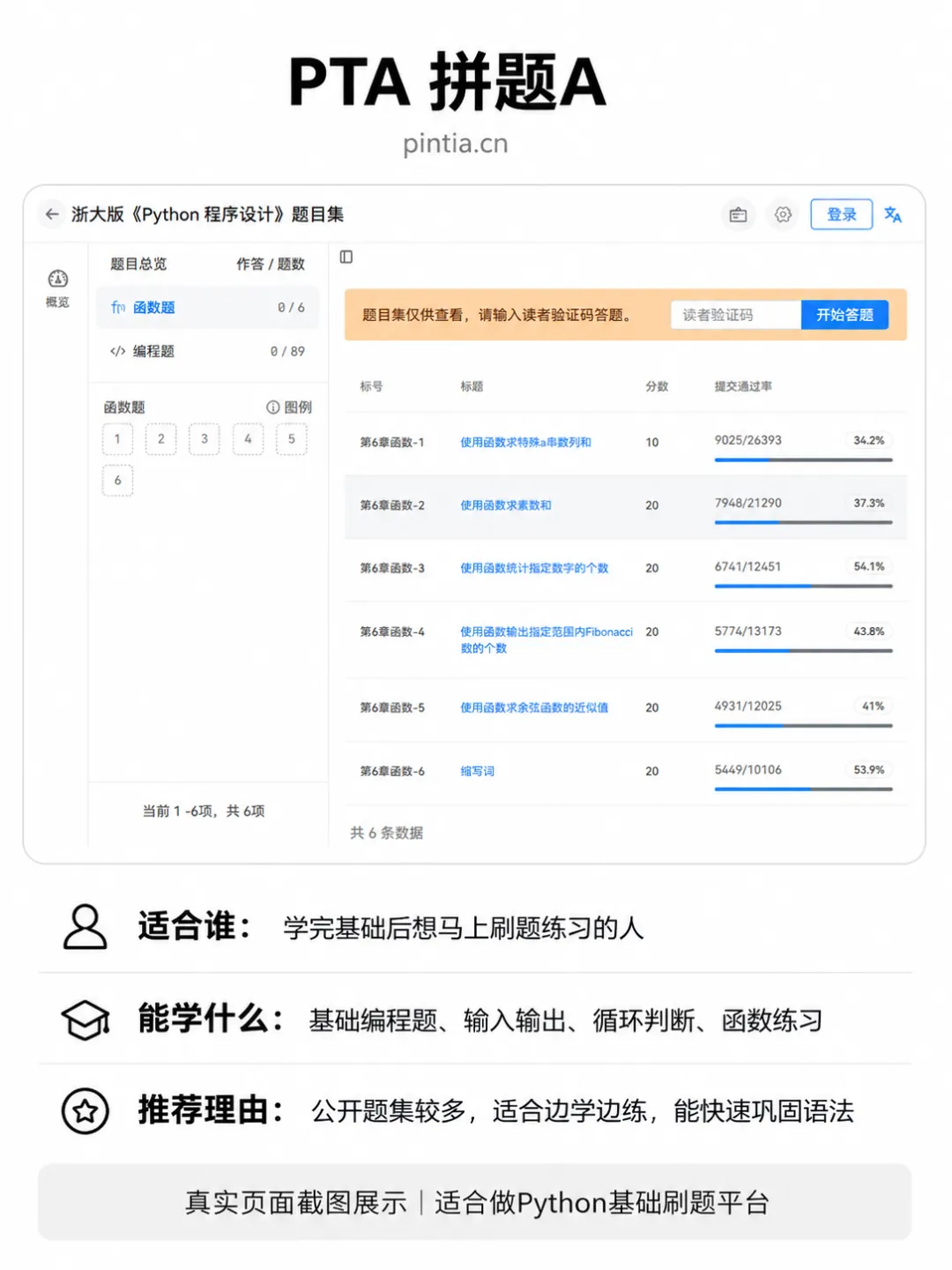The height and width of the screenshot is (1270, 952).
Task: Open the Fibonacci 数的个数 problem link
Action: click(x=547, y=639)
